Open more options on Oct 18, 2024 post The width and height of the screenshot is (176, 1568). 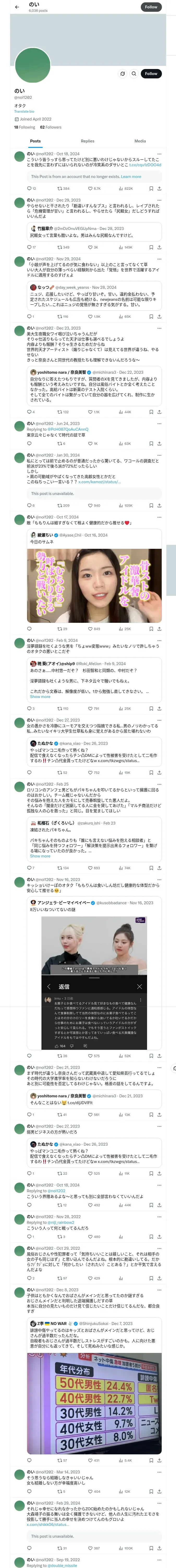159,154
